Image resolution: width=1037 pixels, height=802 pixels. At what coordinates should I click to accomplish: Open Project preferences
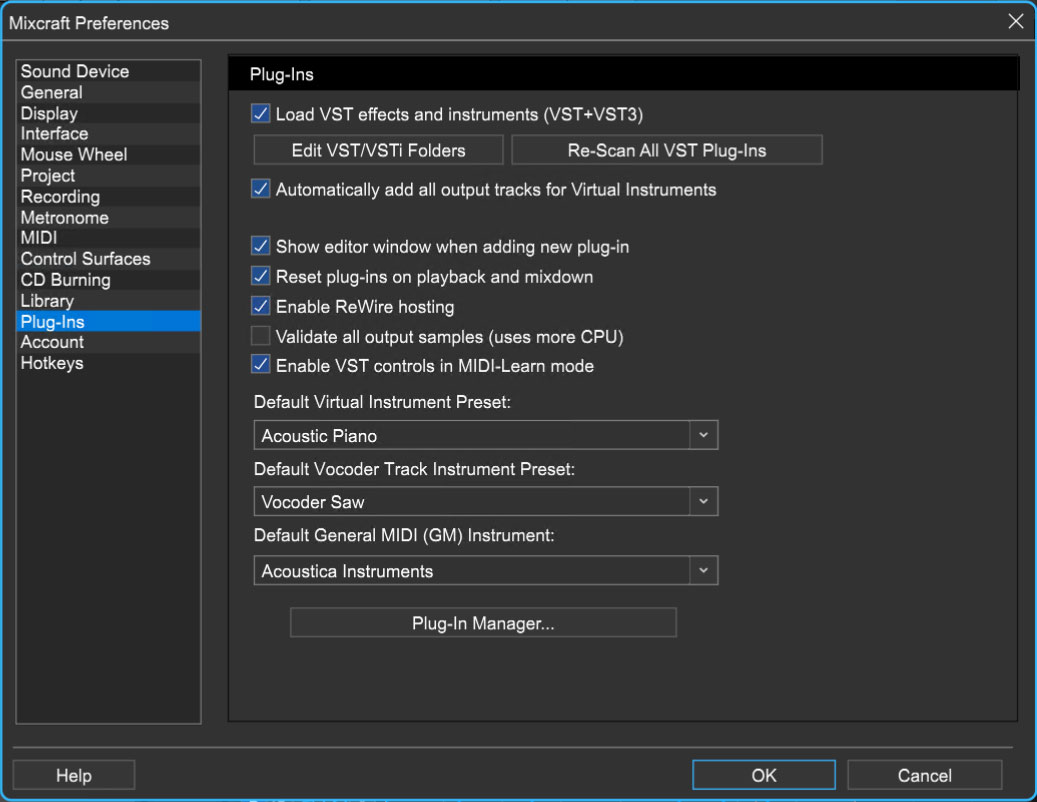[x=108, y=176]
